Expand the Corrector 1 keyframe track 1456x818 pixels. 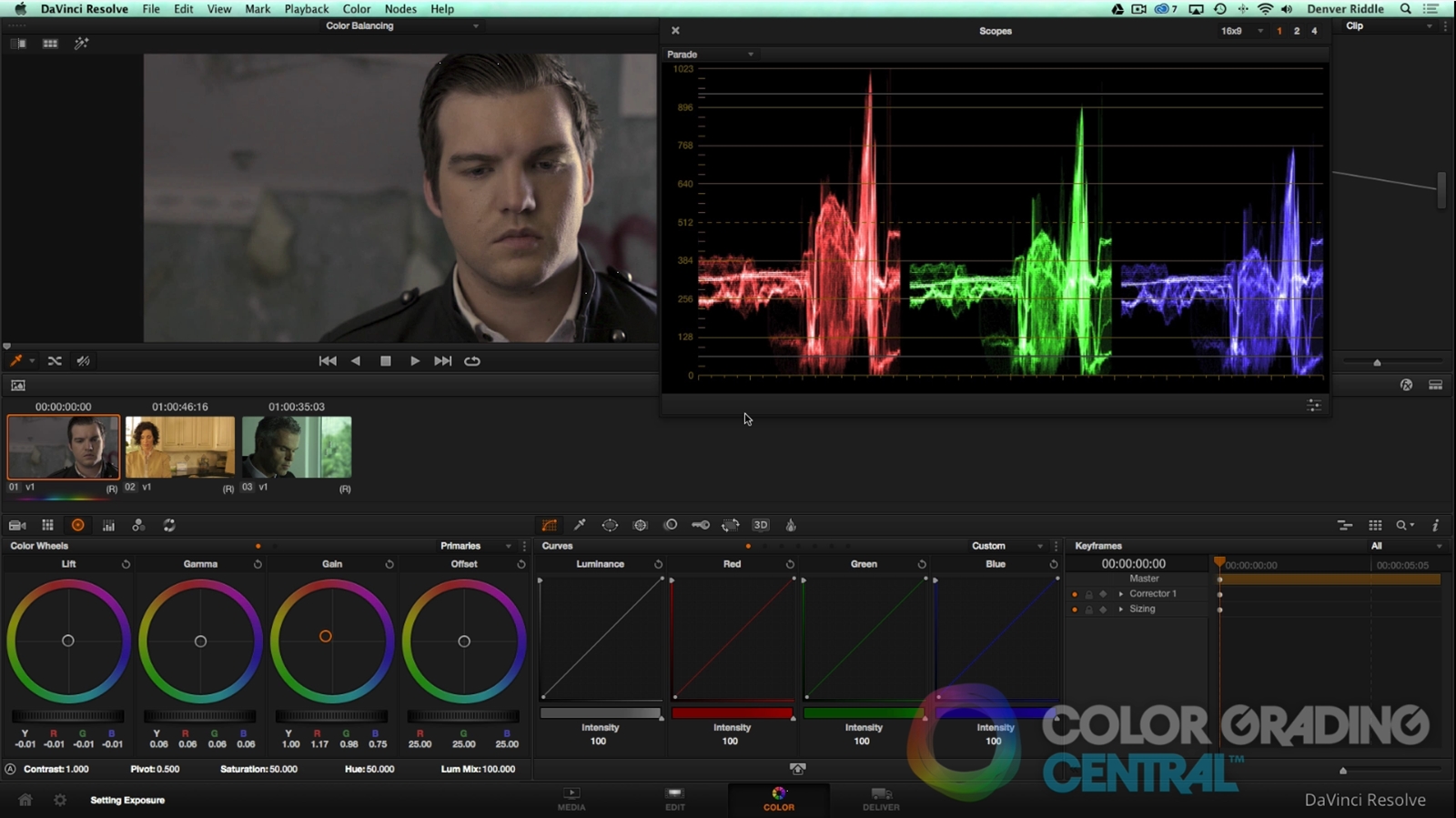pyautogui.click(x=1121, y=594)
